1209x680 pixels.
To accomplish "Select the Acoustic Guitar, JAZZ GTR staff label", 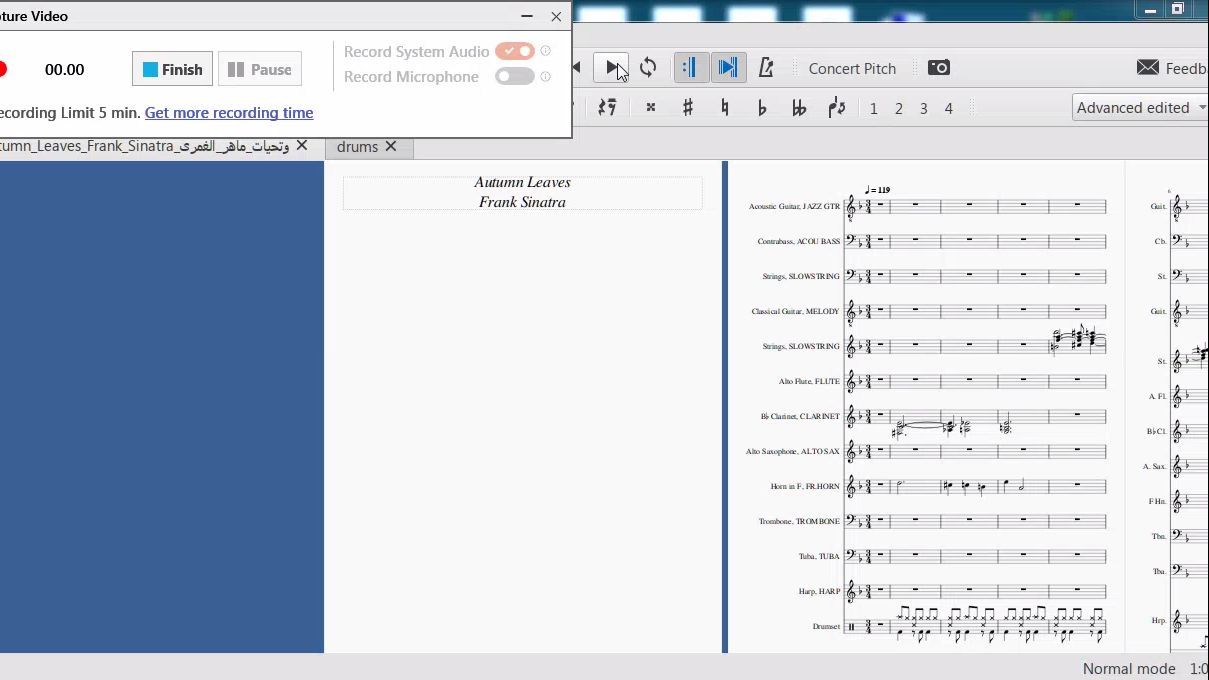I will pos(794,206).
